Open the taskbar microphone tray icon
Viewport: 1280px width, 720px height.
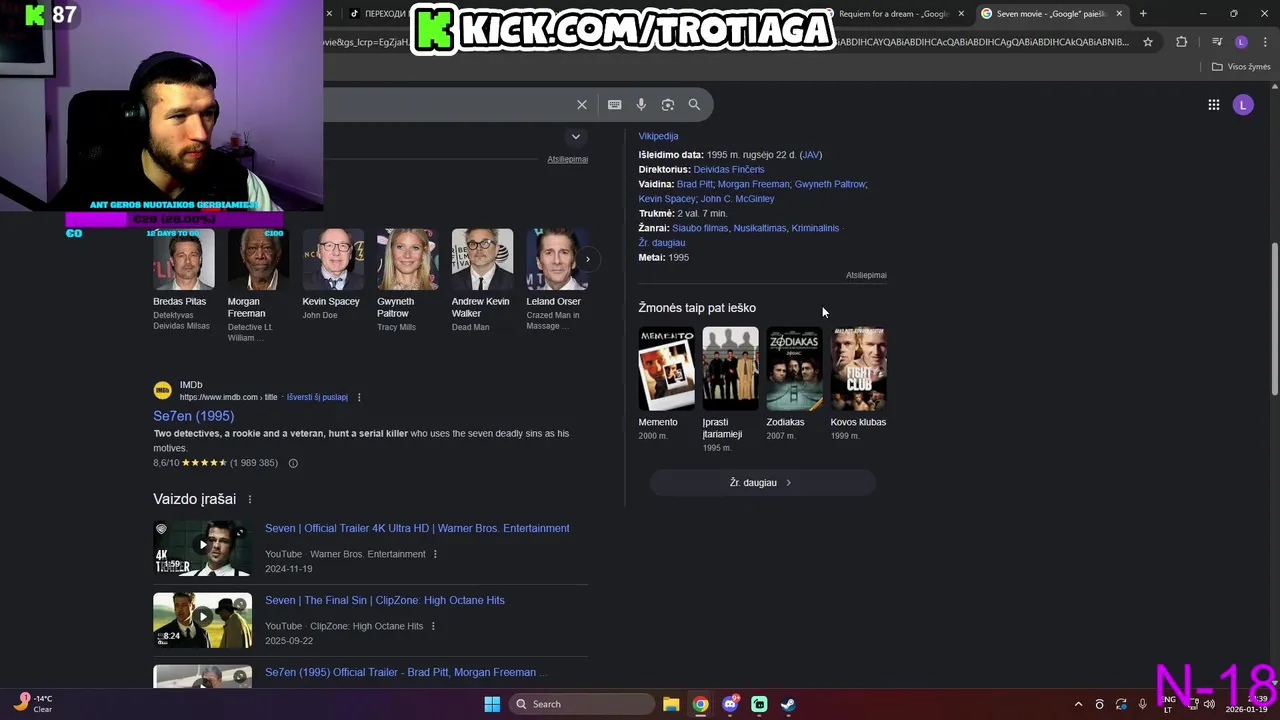click(1143, 704)
